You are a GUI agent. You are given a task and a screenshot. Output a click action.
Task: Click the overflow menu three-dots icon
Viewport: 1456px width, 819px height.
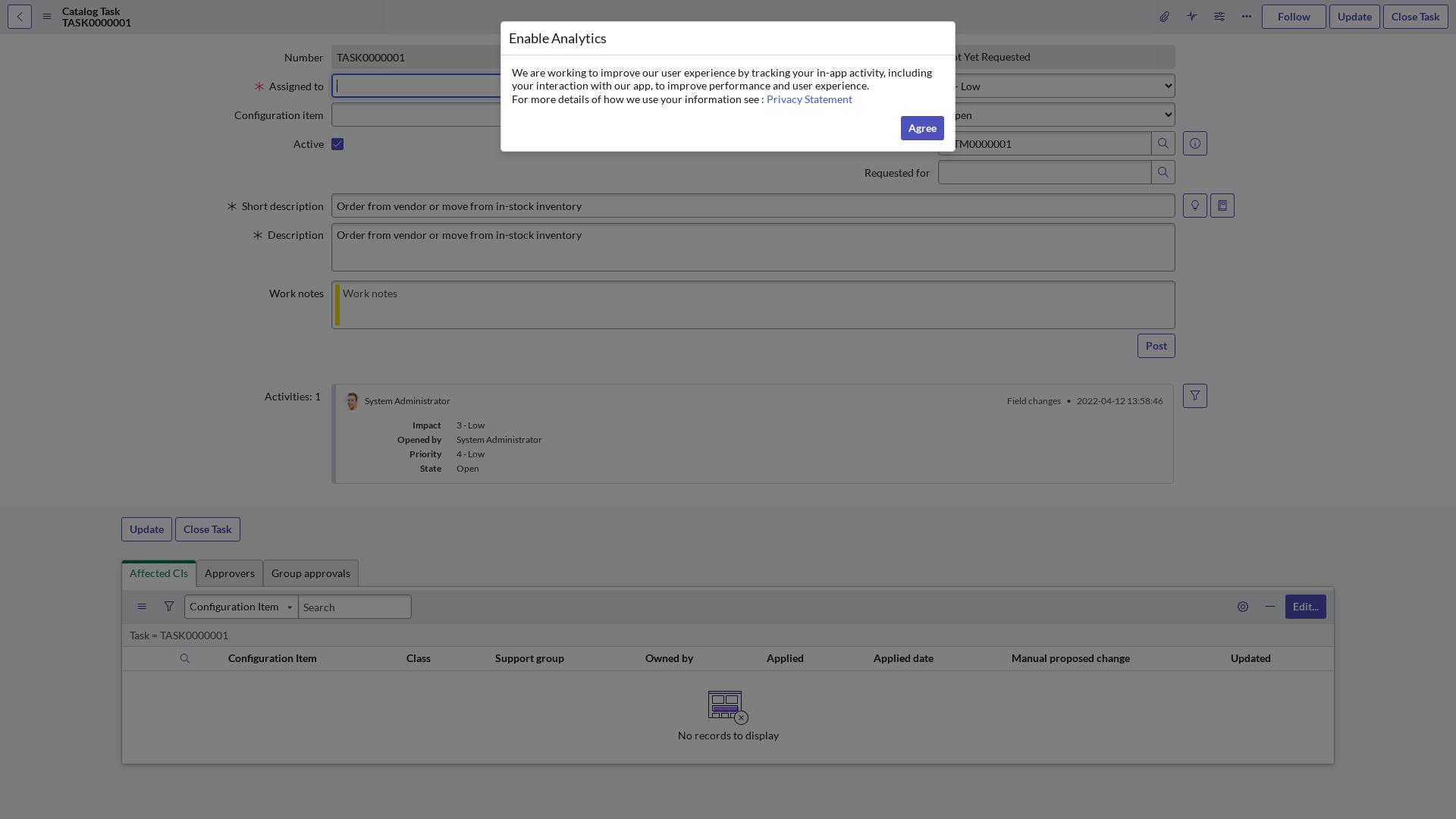point(1246,17)
